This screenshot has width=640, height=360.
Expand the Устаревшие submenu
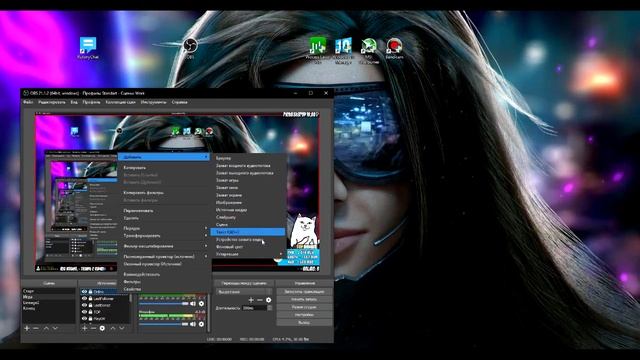click(248, 254)
